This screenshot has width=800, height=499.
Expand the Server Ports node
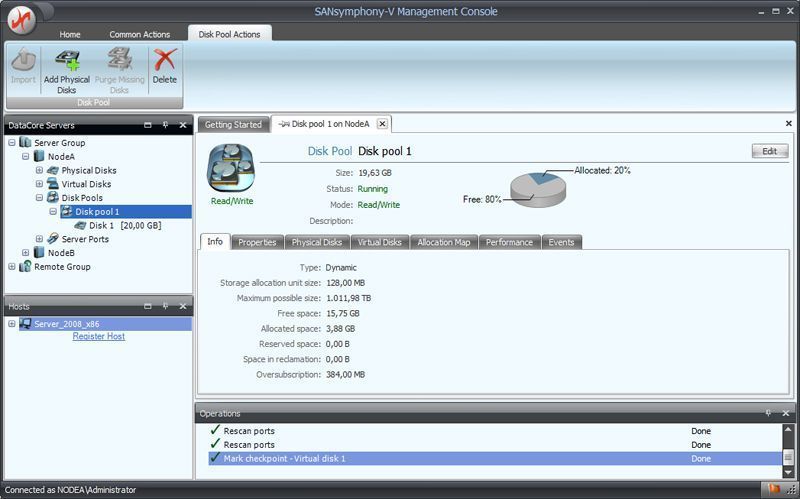point(39,239)
